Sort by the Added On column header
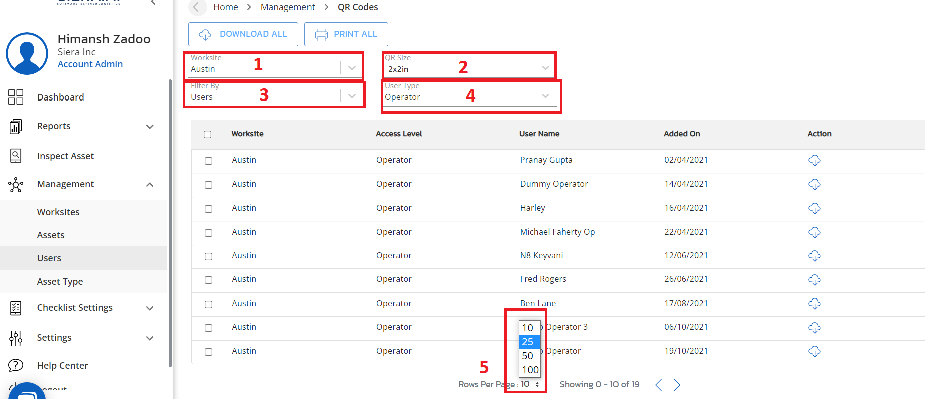Image resolution: width=925 pixels, height=399 pixels. 682,134
